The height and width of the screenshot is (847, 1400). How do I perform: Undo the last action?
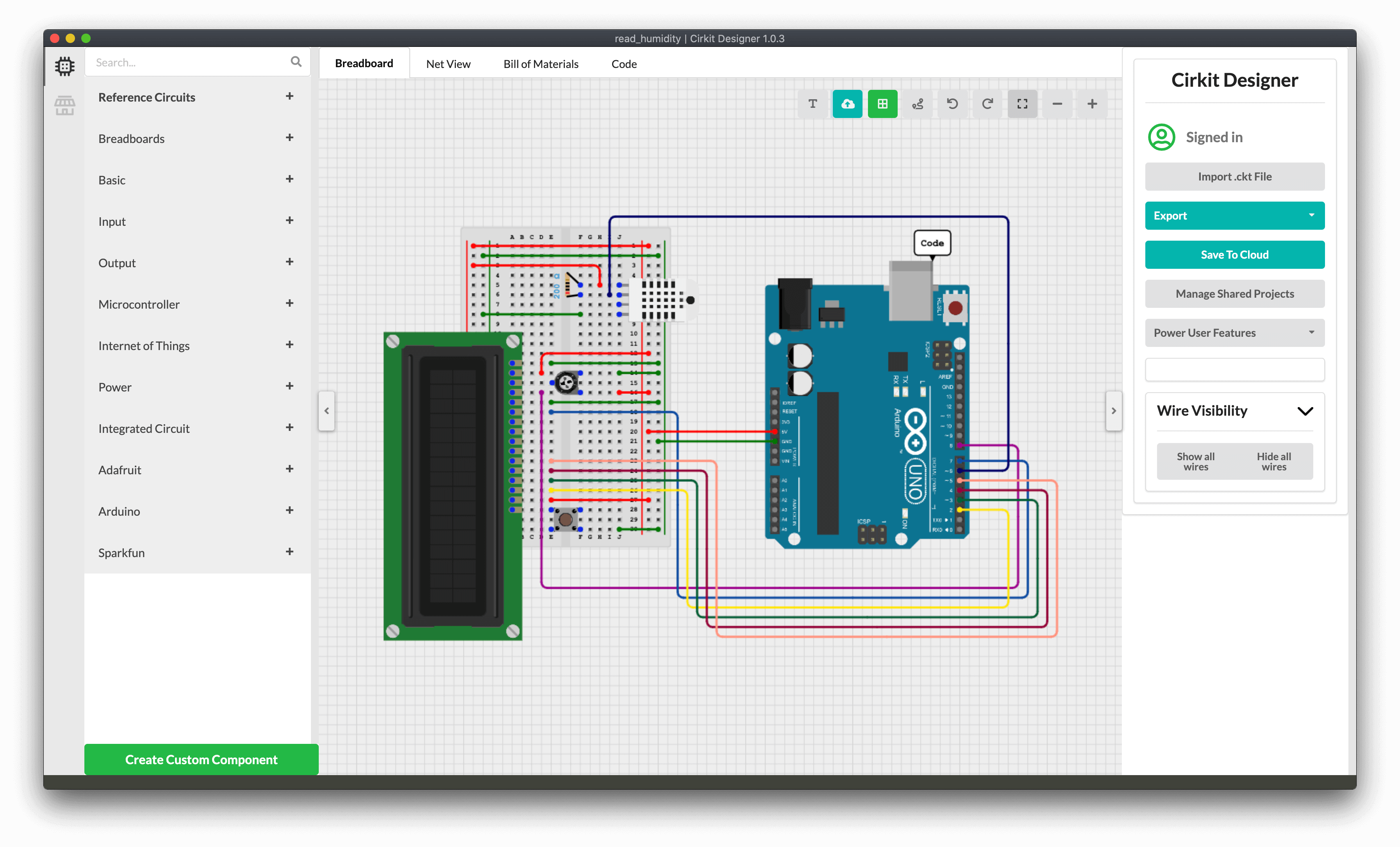(952, 104)
